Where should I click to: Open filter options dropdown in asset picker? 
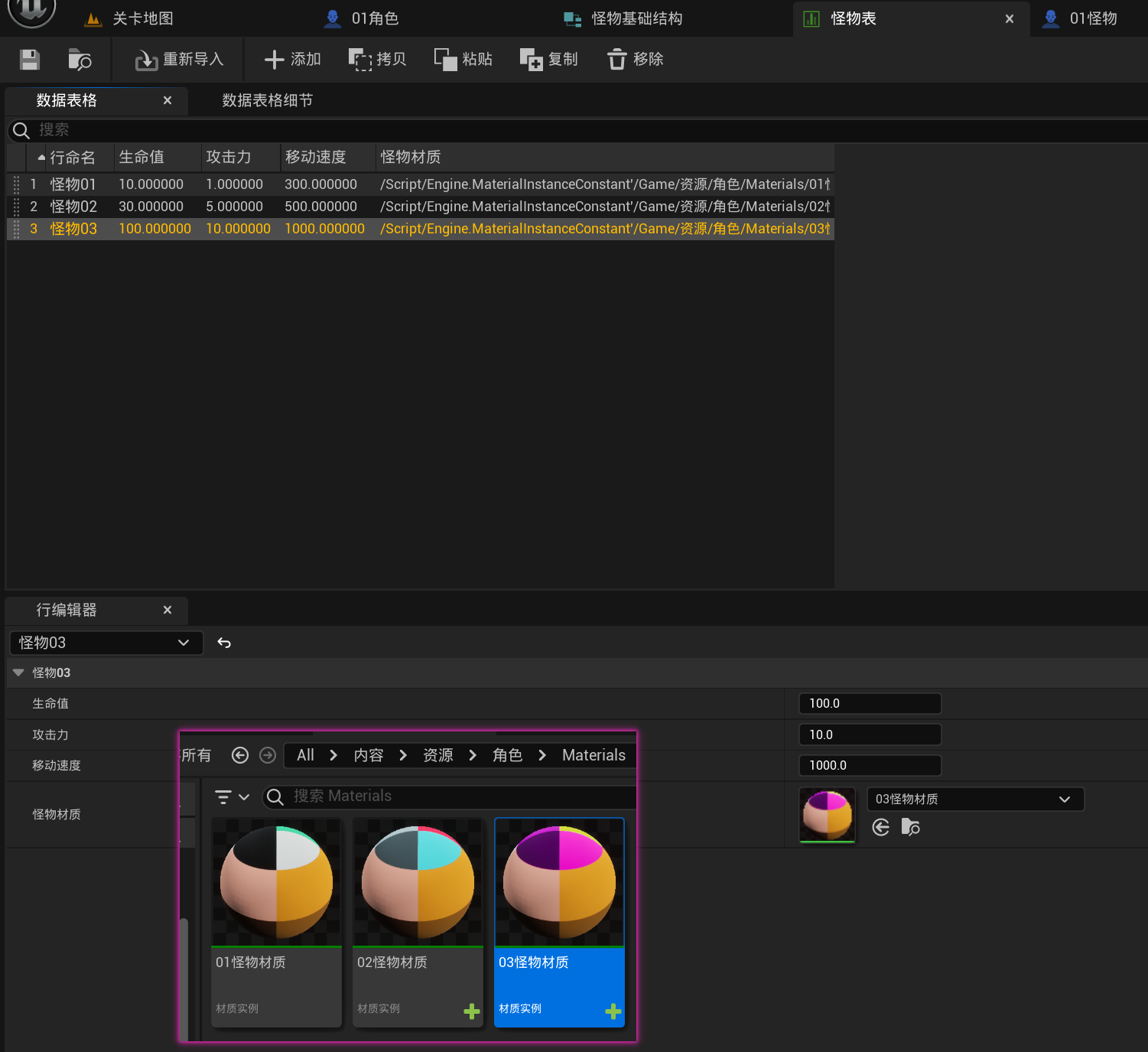pos(232,796)
